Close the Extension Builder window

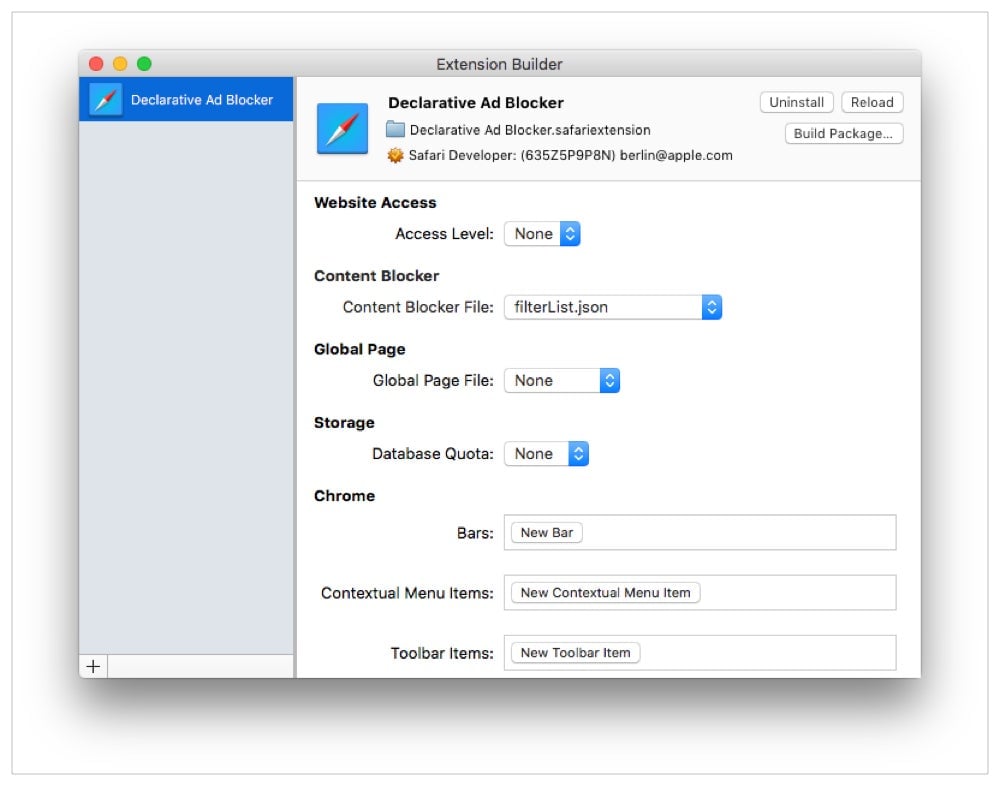click(x=96, y=64)
